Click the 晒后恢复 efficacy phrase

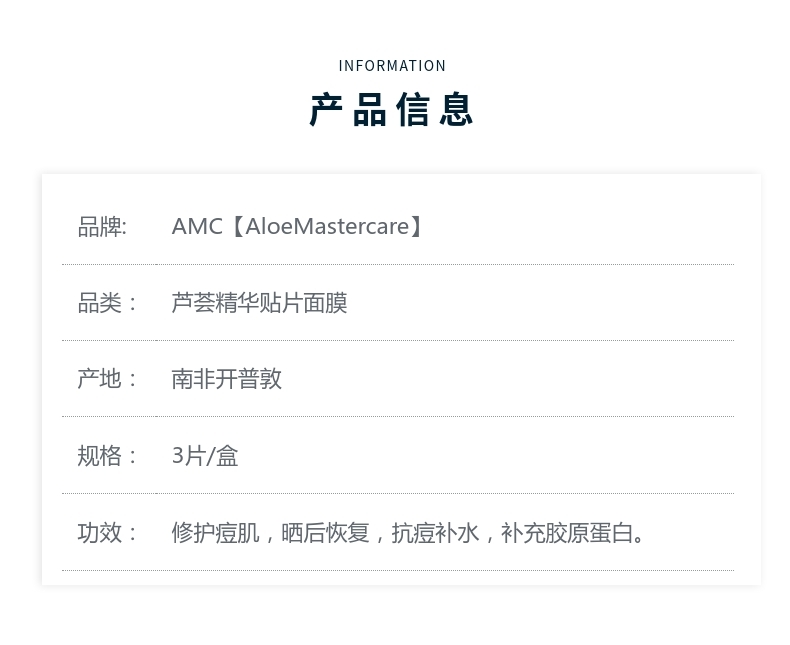(325, 533)
